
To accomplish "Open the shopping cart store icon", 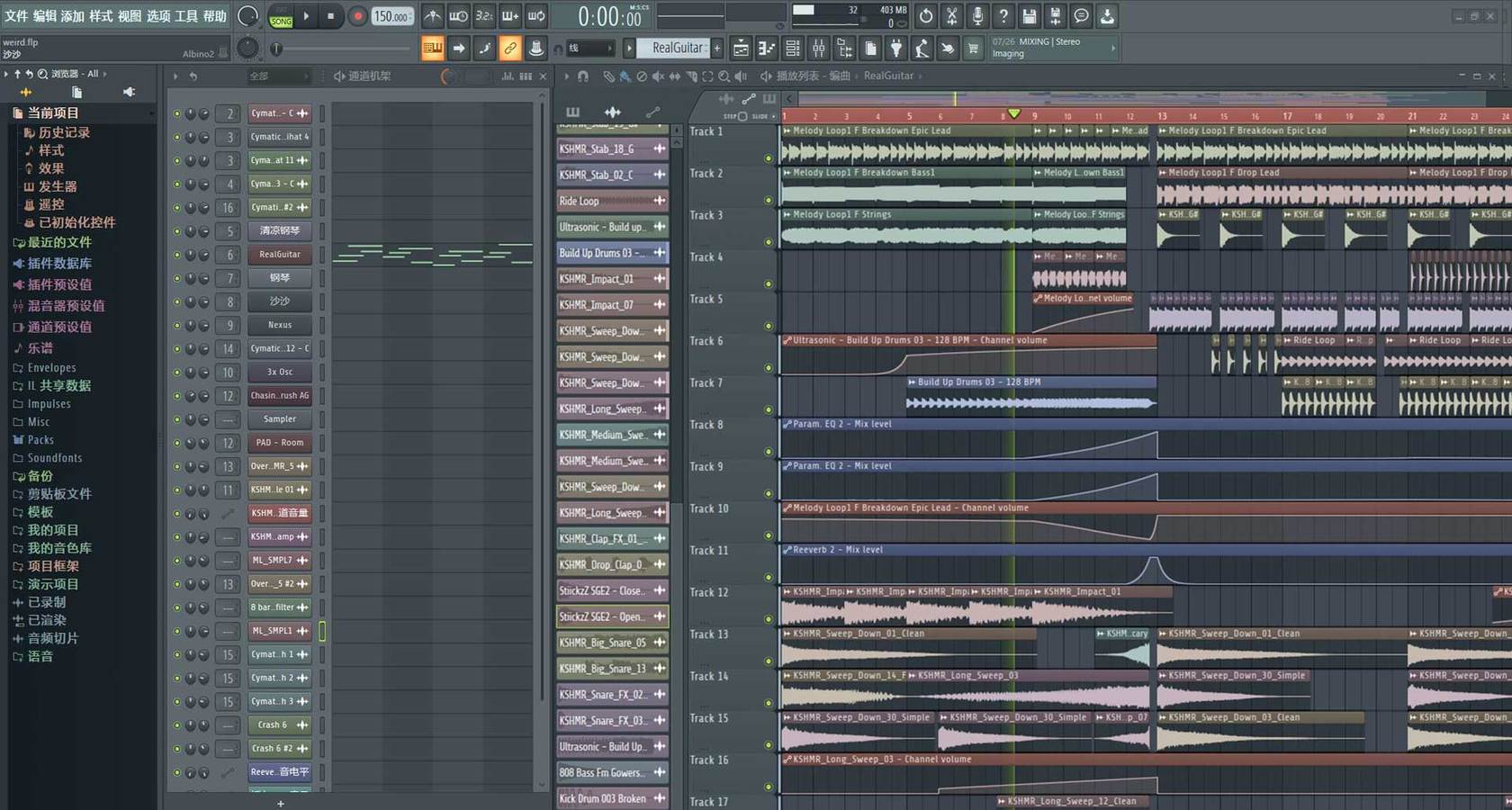I will pos(973,48).
